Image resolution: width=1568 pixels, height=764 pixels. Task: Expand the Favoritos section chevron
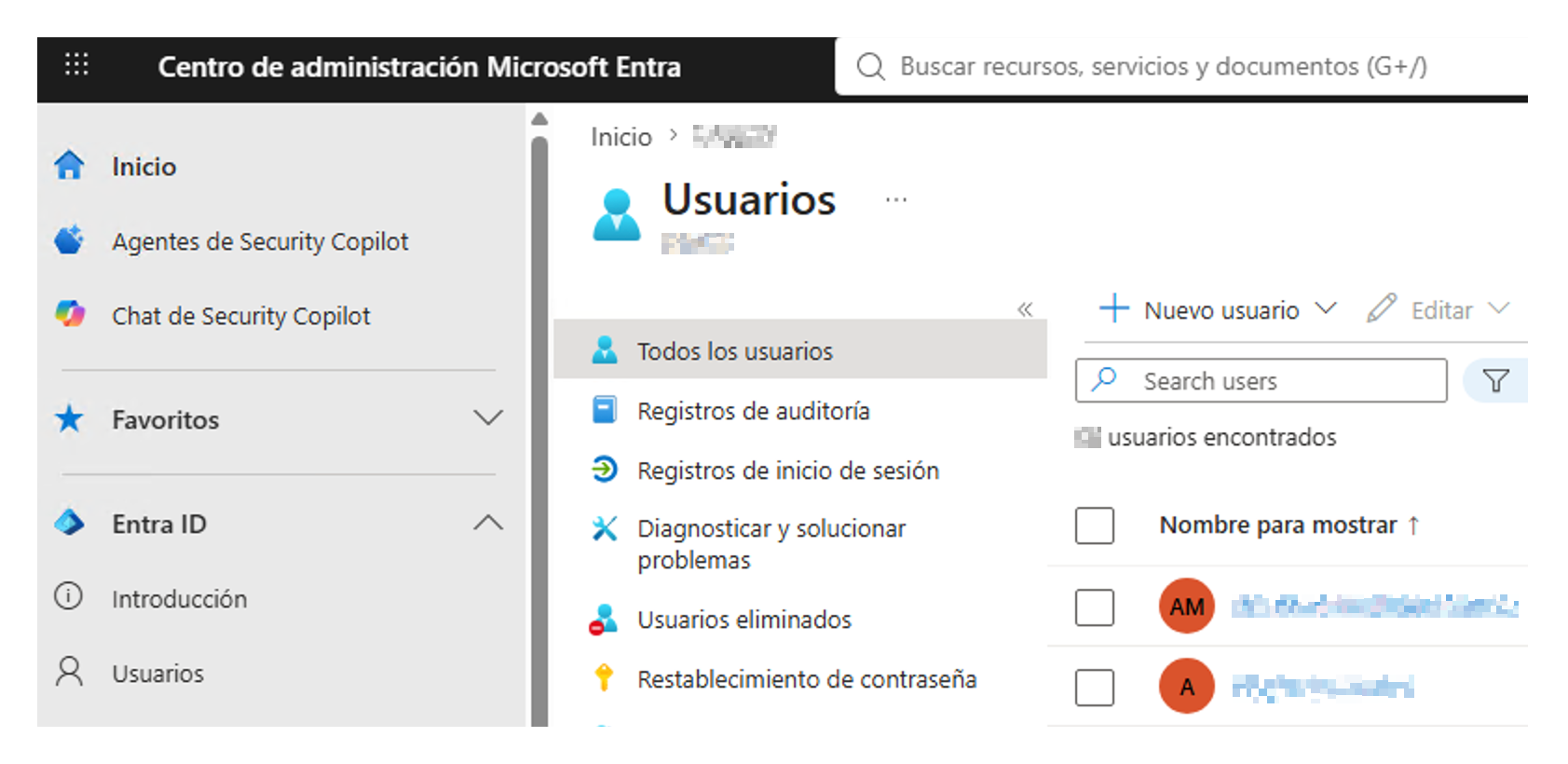(x=488, y=417)
